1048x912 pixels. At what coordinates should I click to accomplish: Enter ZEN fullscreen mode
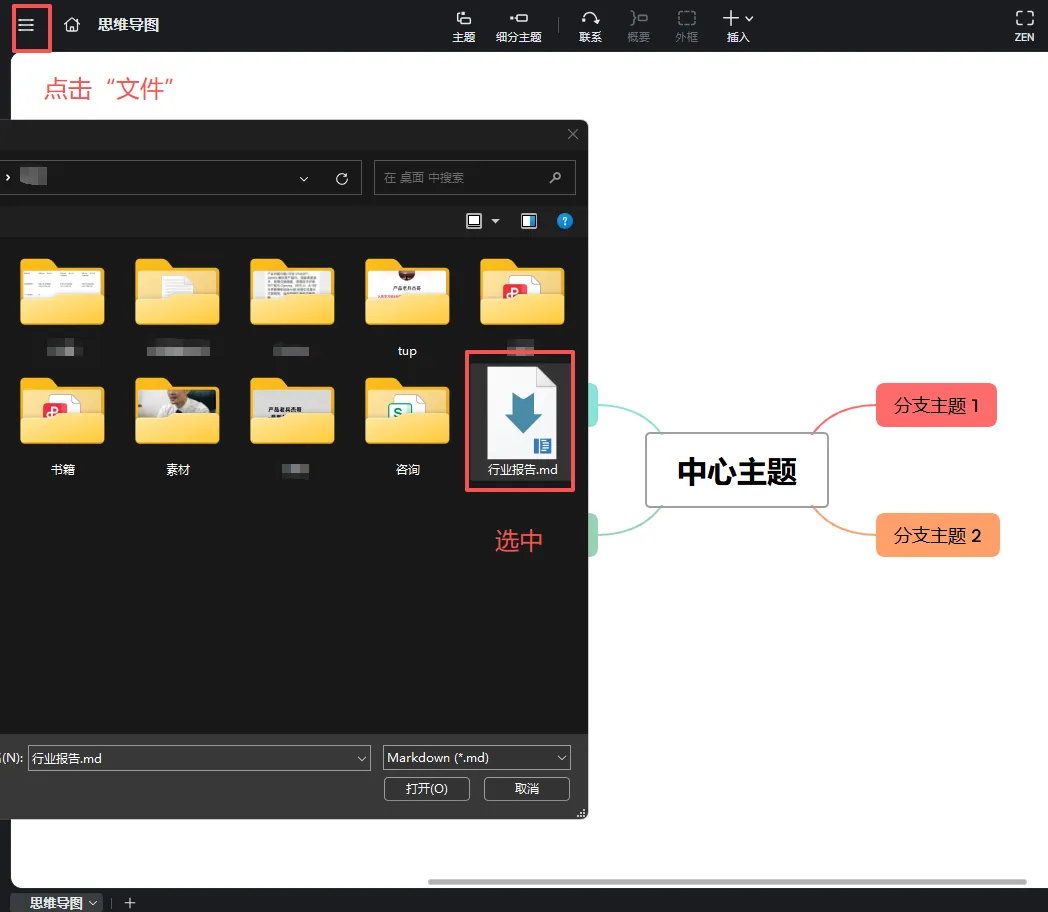[x=1024, y=26]
